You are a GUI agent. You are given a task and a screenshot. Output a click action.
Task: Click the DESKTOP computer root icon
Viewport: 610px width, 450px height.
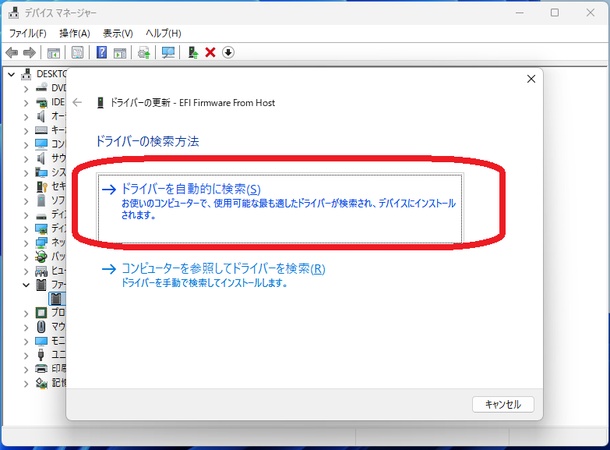pos(26,74)
